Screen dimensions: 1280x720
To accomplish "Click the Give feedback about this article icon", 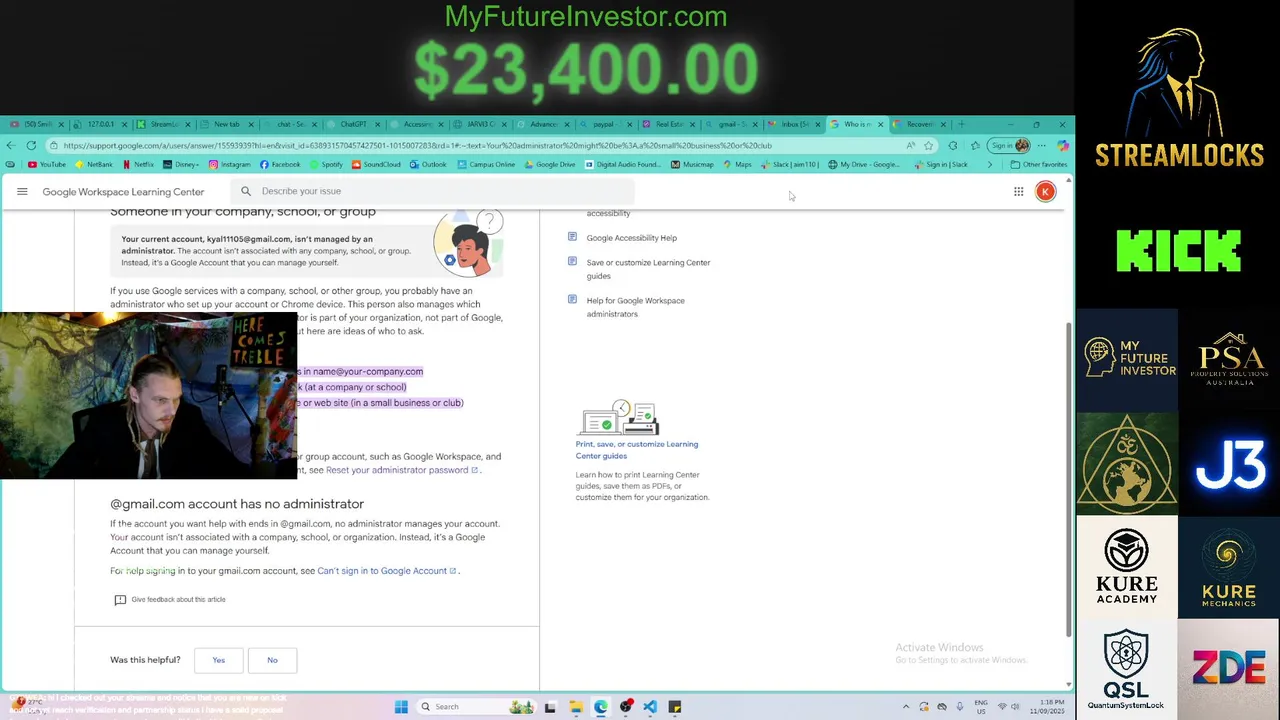I will pyautogui.click(x=120, y=599).
